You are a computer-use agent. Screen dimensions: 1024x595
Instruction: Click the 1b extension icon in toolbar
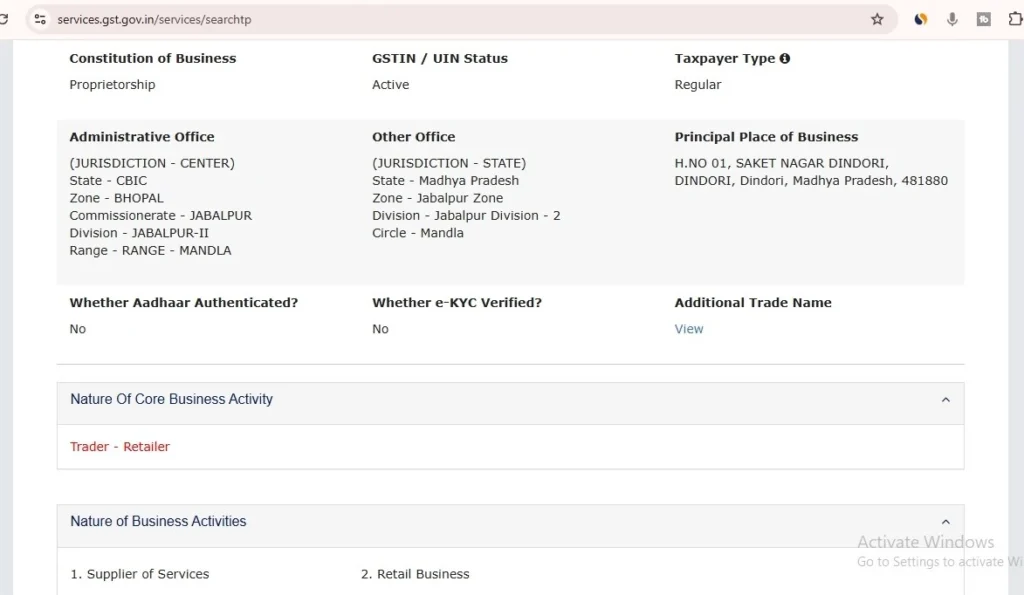(983, 18)
